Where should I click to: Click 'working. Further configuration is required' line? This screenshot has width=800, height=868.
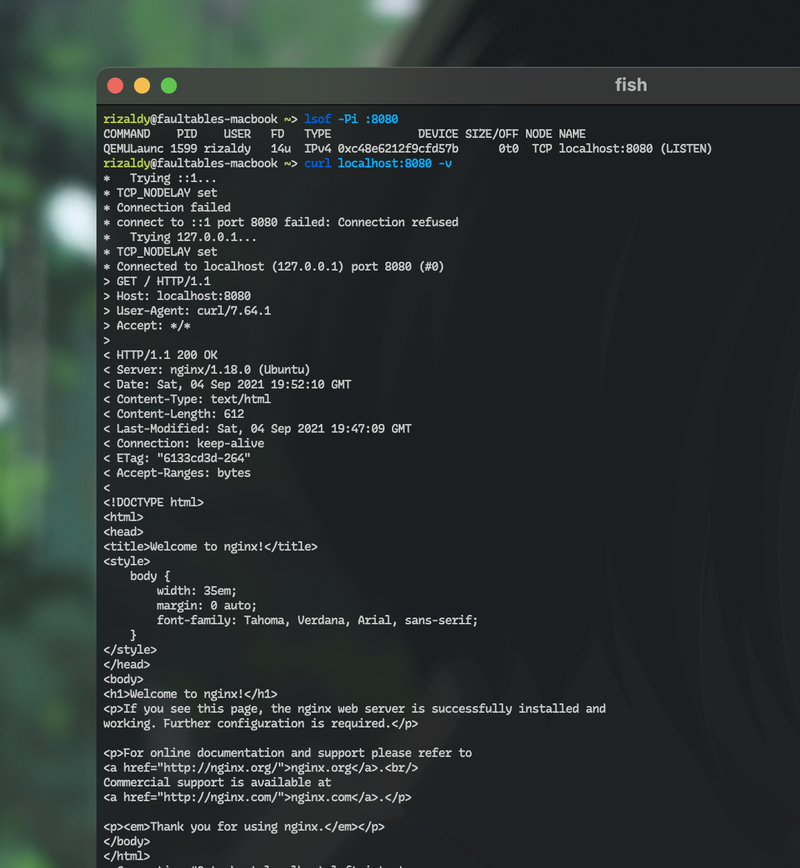(x=261, y=724)
